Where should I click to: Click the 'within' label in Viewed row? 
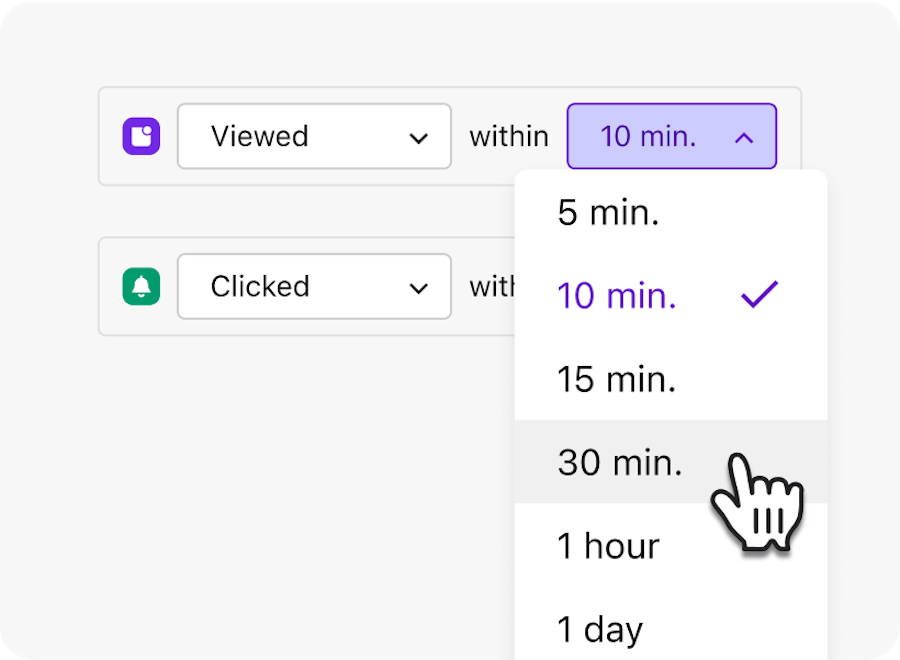coord(509,137)
